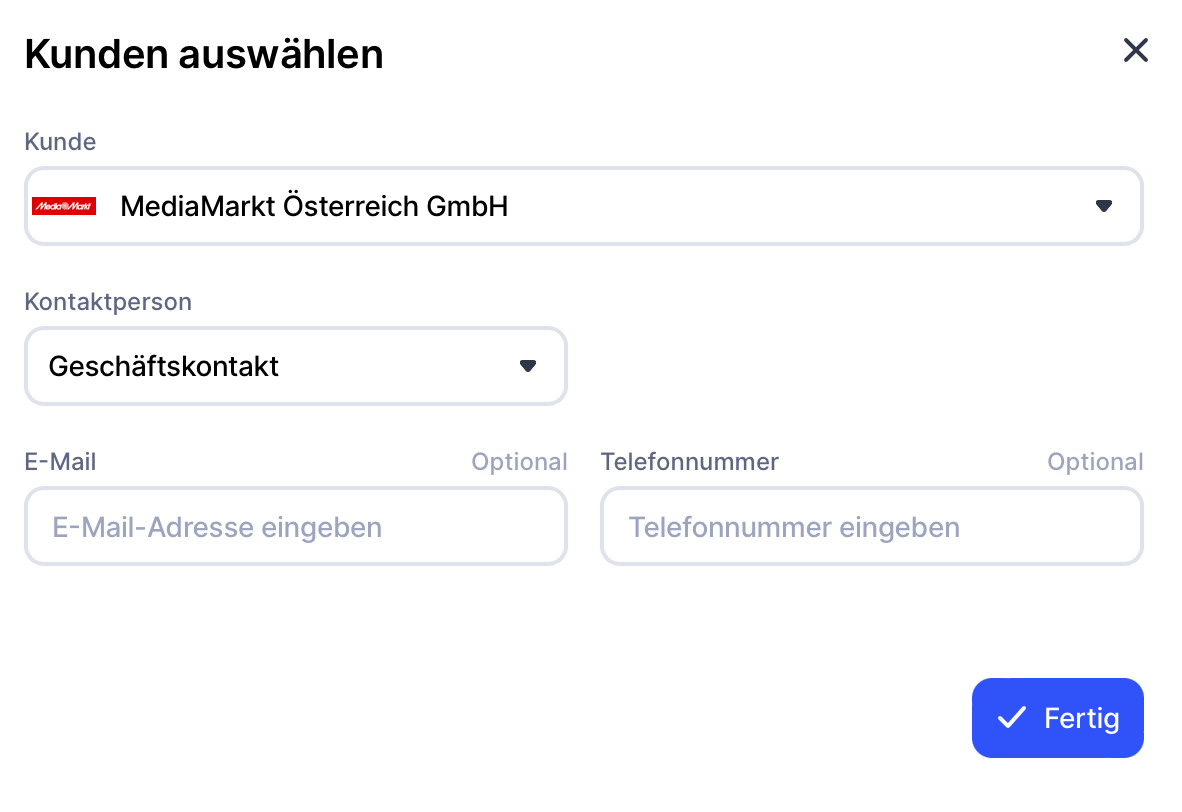Close the Kunden auswählen dialog

click(1135, 51)
